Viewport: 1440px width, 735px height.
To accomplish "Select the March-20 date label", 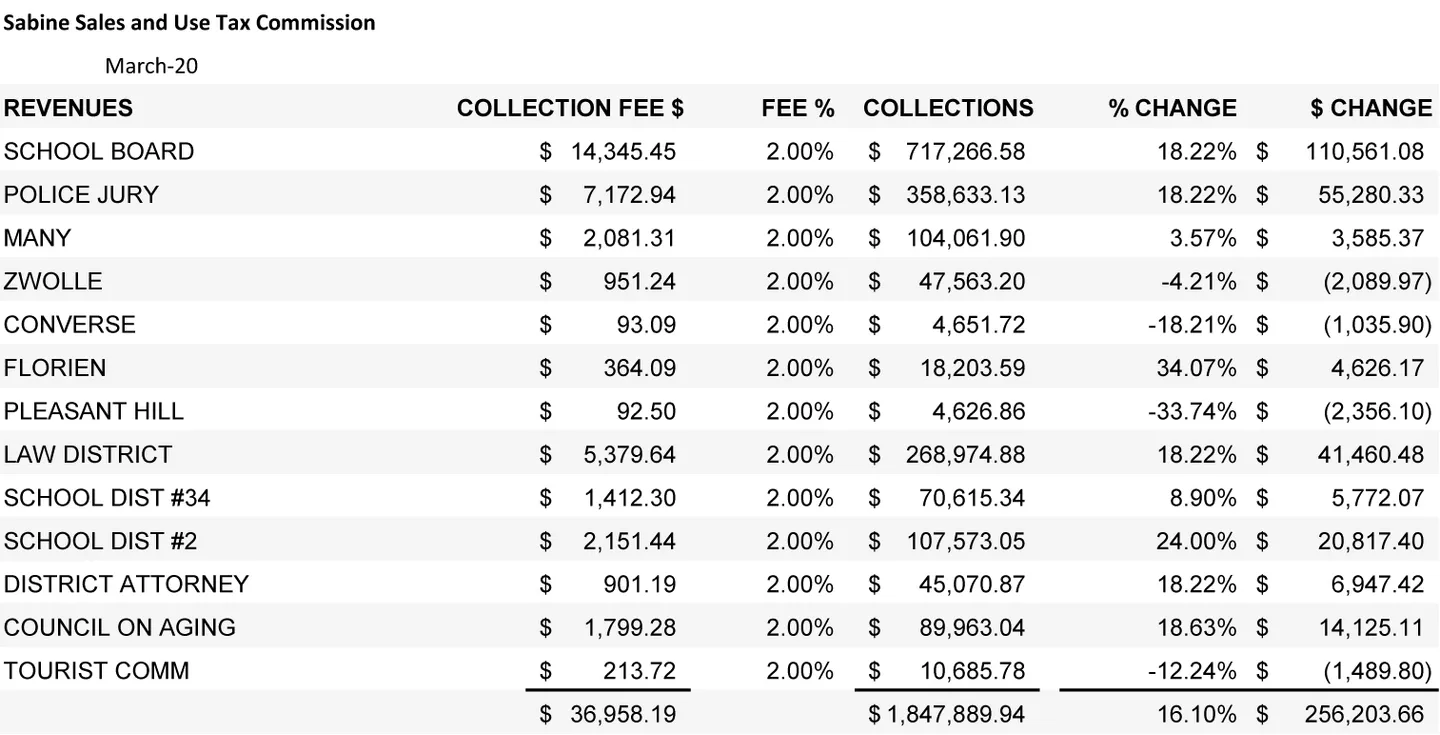I will click(x=152, y=67).
